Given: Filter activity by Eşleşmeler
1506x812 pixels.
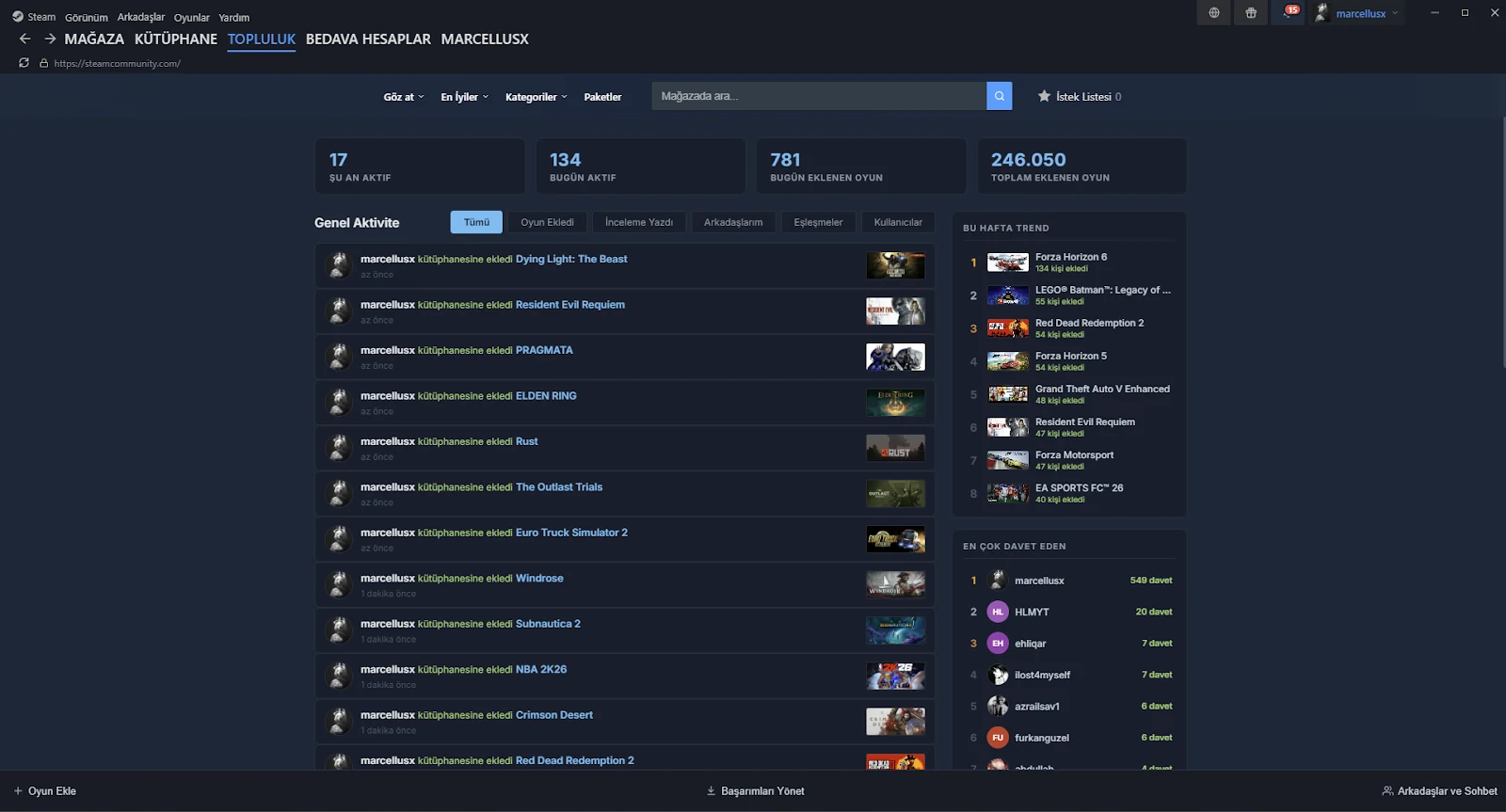Looking at the screenshot, I should 818,222.
